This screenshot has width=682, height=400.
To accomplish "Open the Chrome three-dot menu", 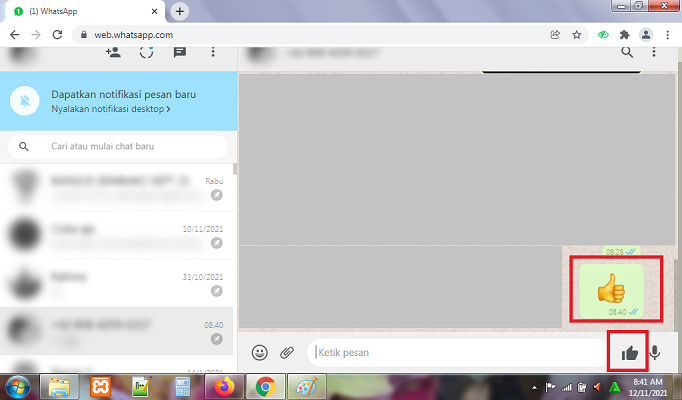I will click(667, 35).
